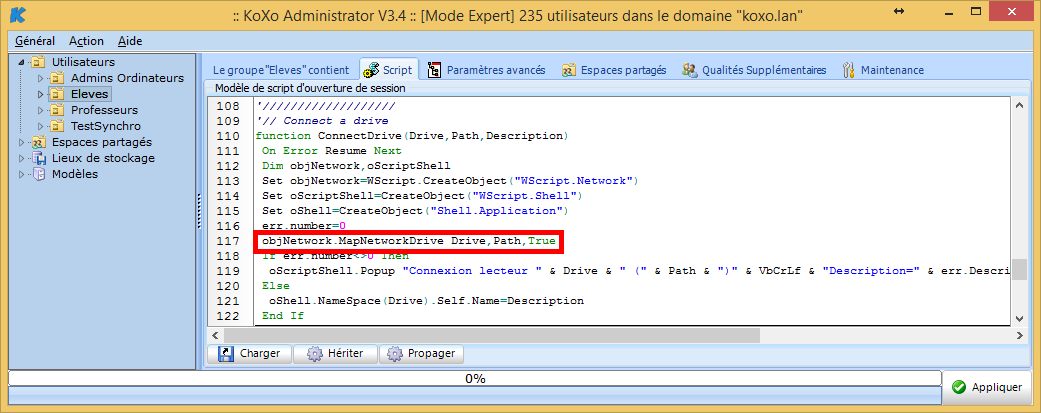
Task: Click the Hériter button
Action: click(x=335, y=354)
